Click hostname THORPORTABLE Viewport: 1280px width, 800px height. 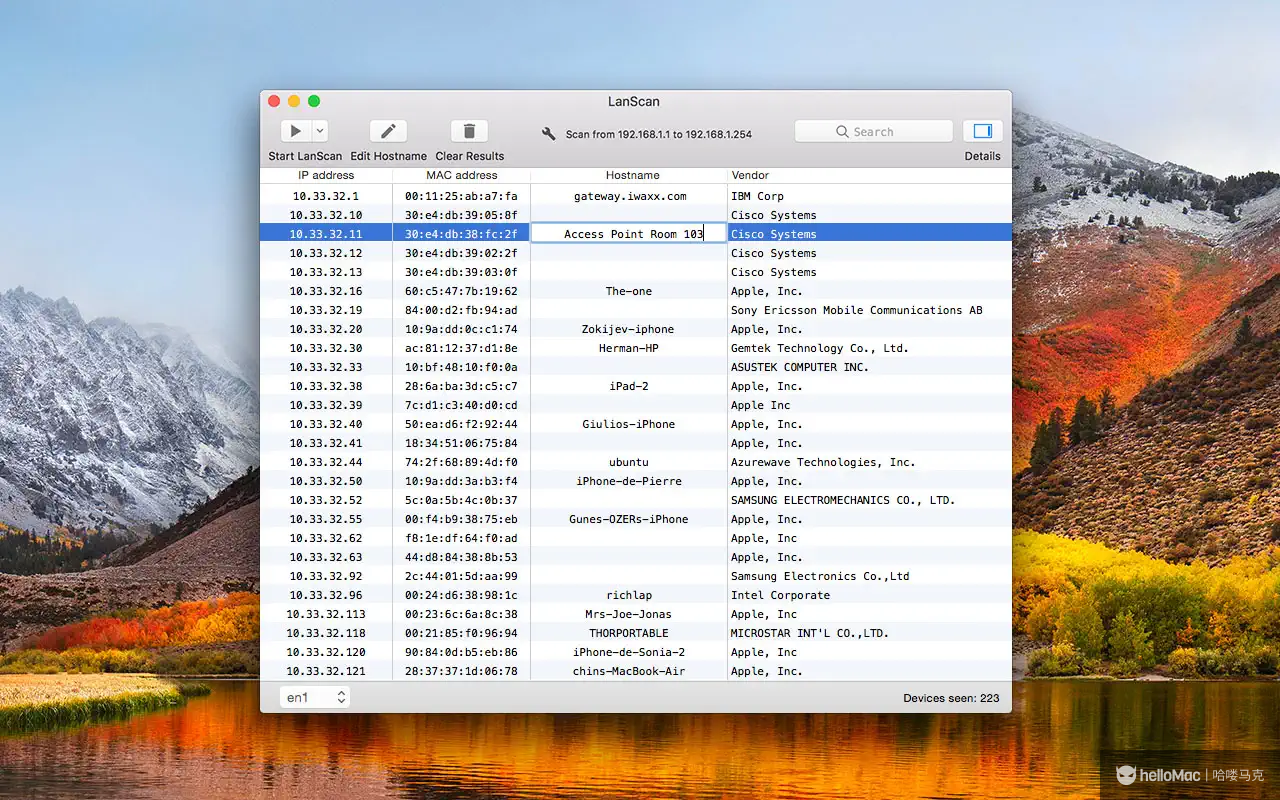click(629, 633)
